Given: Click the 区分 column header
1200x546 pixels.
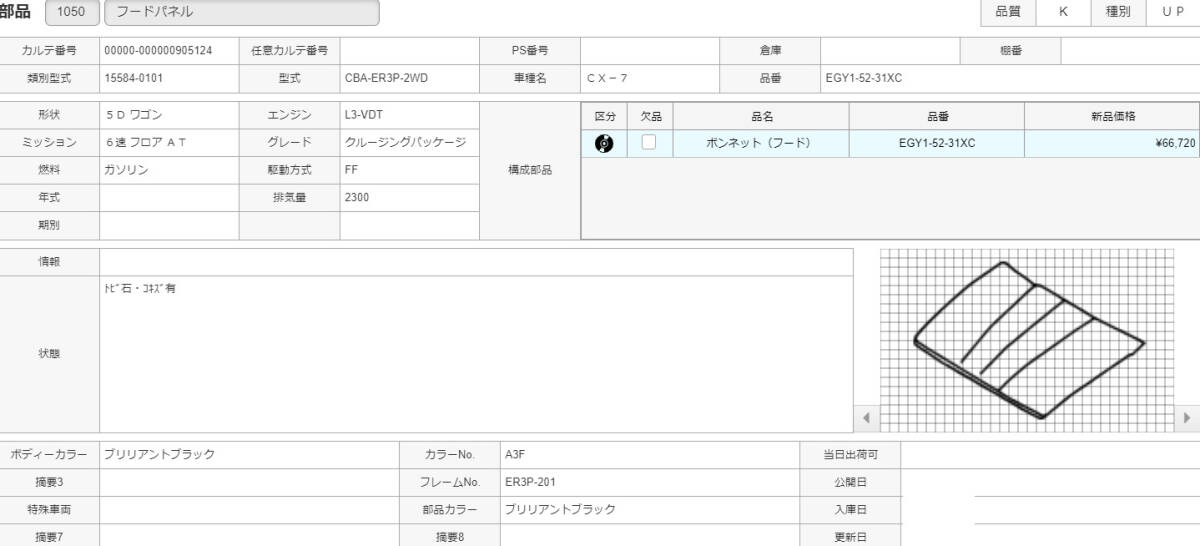Looking at the screenshot, I should (x=605, y=116).
